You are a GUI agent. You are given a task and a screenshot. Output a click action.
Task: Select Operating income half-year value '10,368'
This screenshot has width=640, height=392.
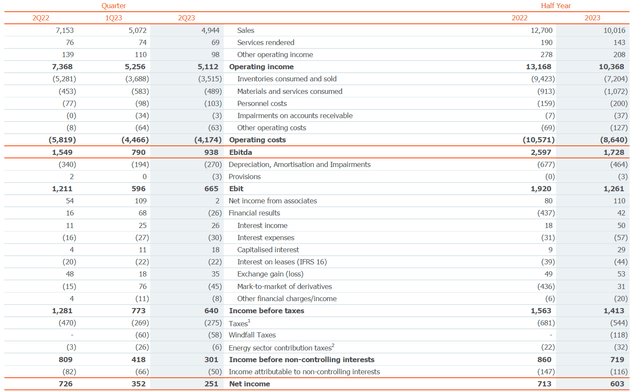[611, 67]
